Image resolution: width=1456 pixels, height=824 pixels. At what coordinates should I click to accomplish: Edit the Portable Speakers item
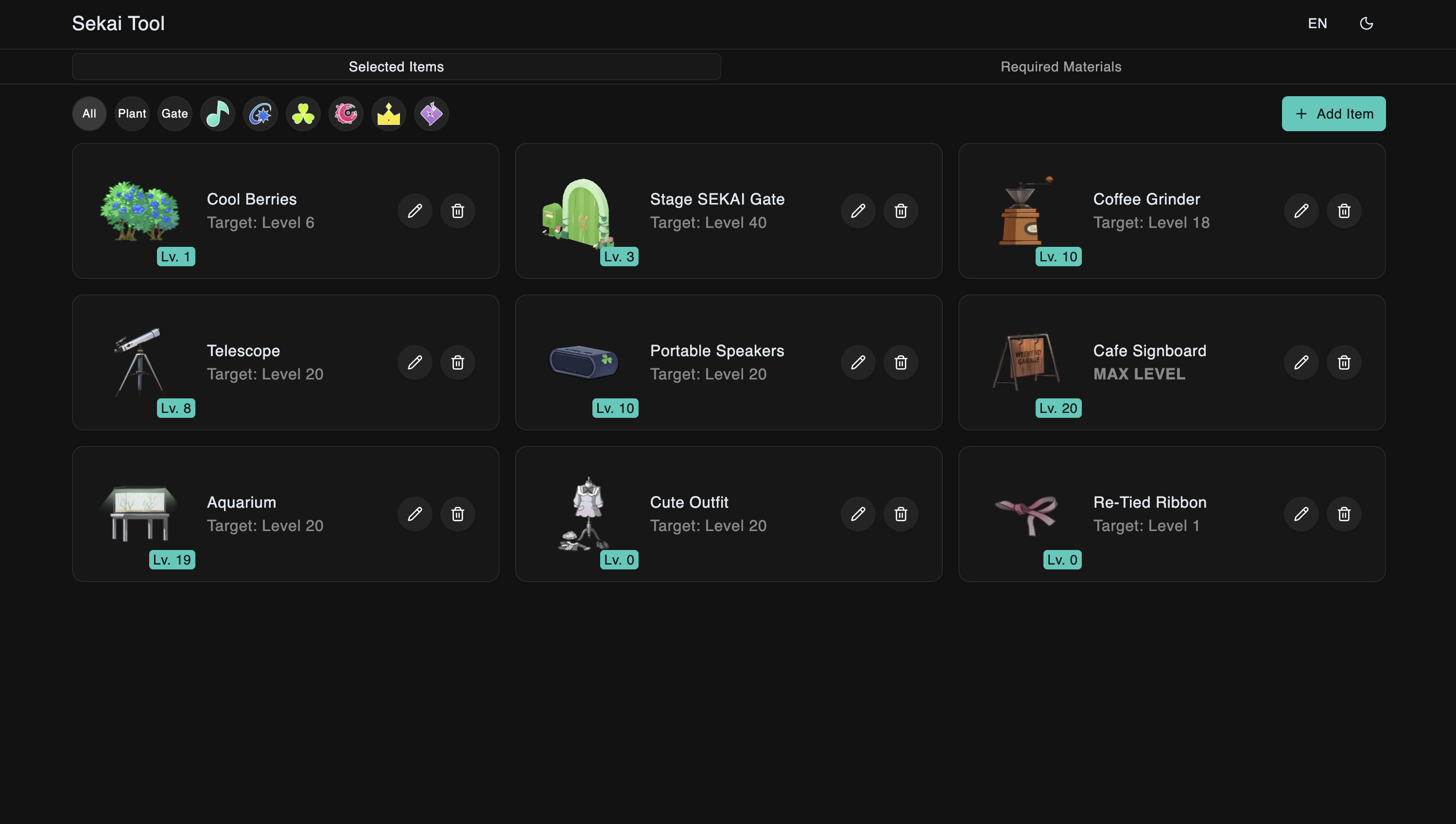pos(858,362)
